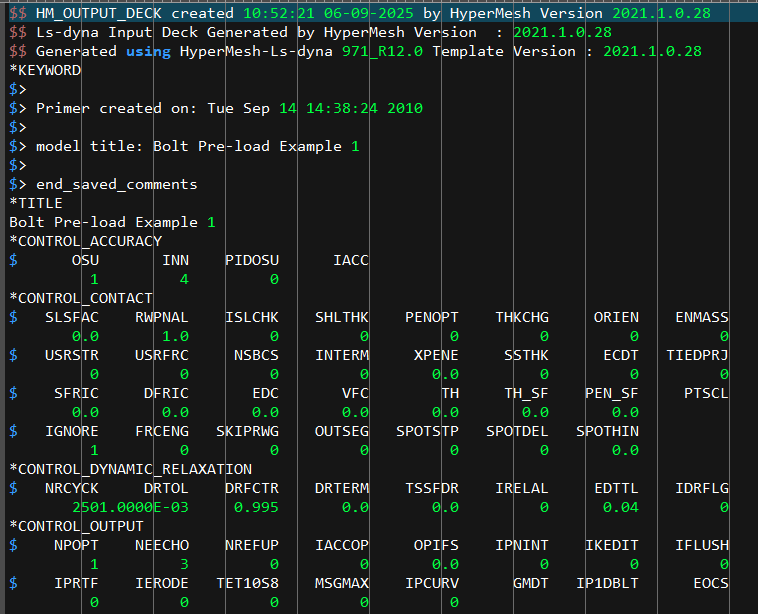Click the SPOTHIN header
This screenshot has height=614, width=758.
coord(608,431)
